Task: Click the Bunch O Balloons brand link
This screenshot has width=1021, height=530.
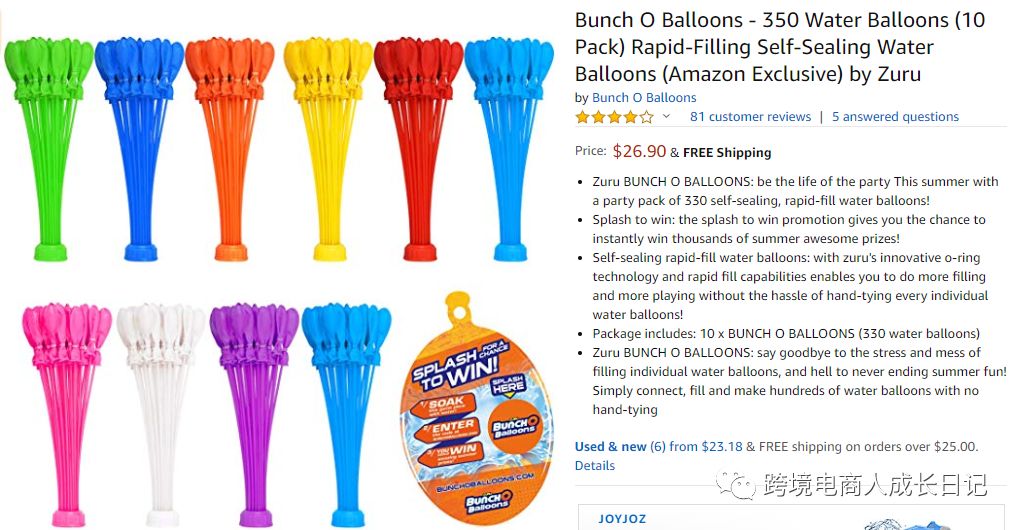Action: coord(644,98)
